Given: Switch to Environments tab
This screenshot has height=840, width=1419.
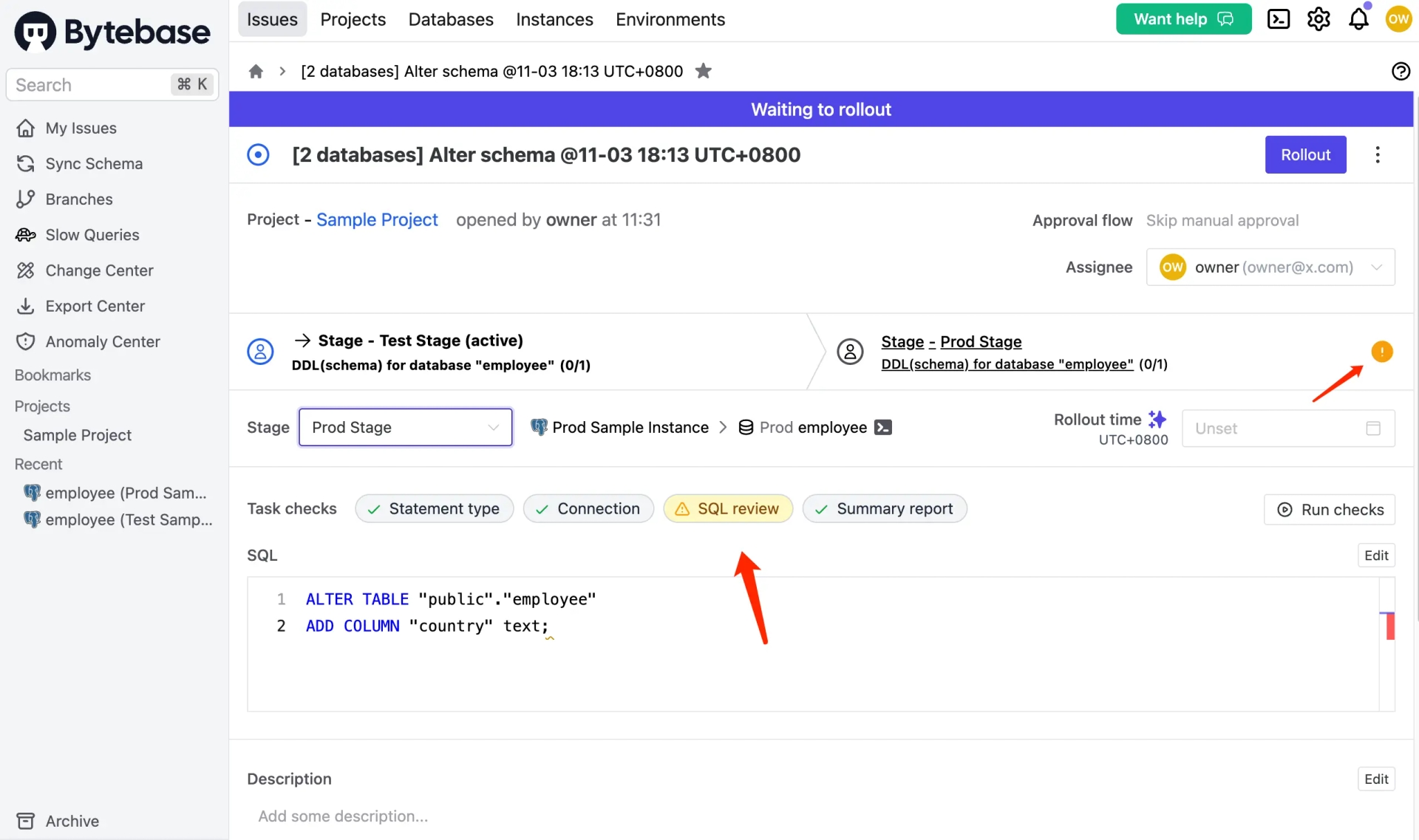Looking at the screenshot, I should click(x=670, y=19).
